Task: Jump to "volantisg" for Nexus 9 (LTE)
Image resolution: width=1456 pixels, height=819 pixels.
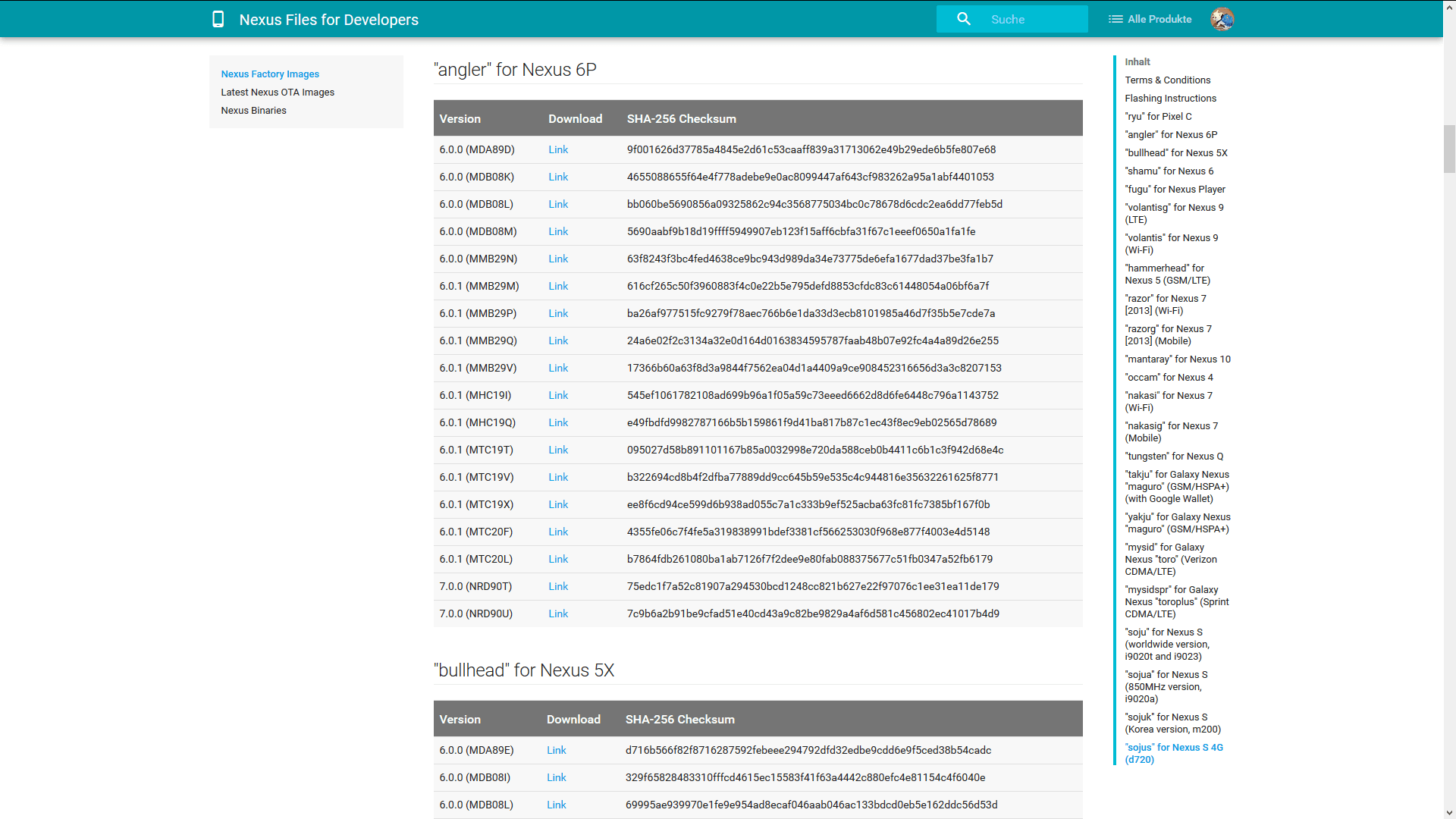Action: coord(1174,214)
